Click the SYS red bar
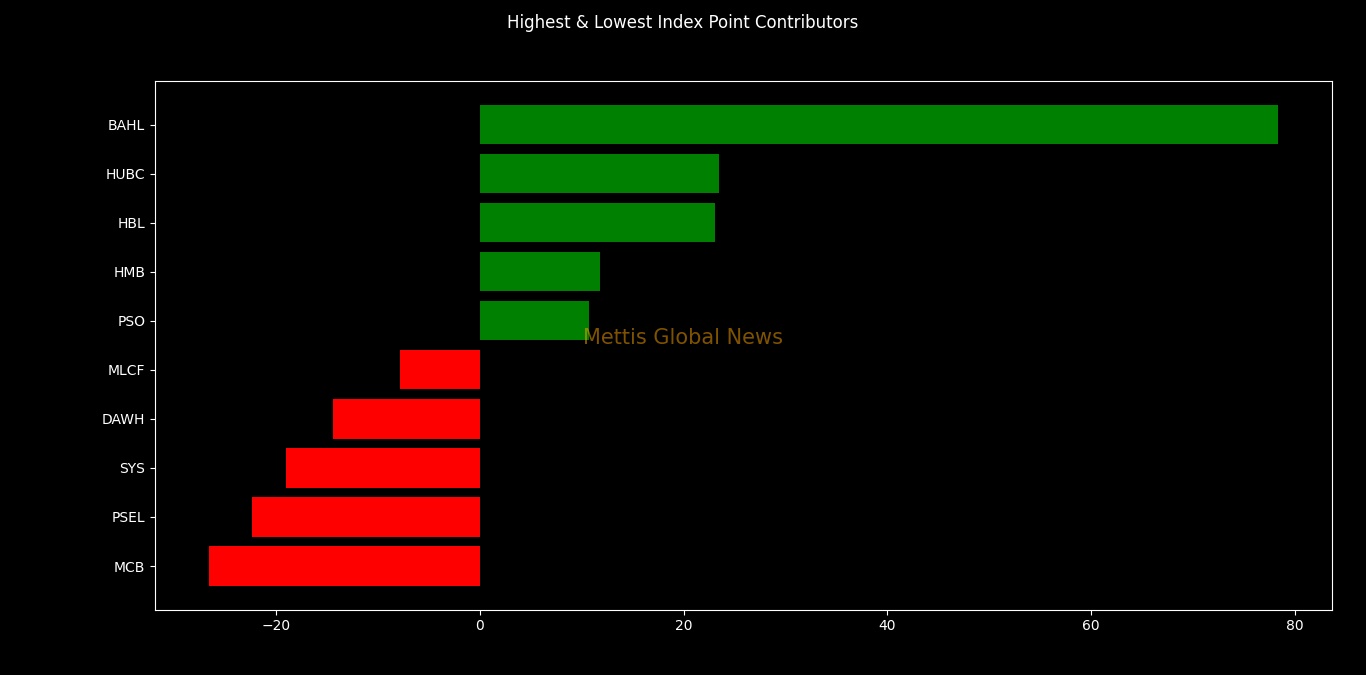Screen dimensions: 1366x675 tap(383, 468)
